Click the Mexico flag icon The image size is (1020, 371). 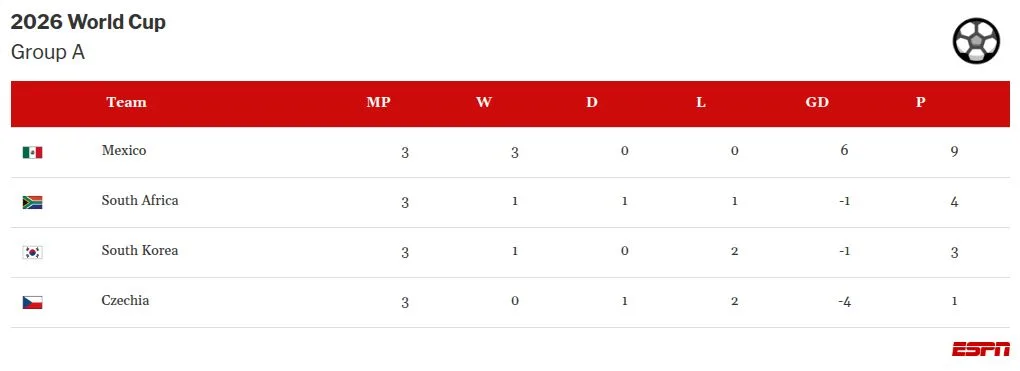pyautogui.click(x=33, y=152)
